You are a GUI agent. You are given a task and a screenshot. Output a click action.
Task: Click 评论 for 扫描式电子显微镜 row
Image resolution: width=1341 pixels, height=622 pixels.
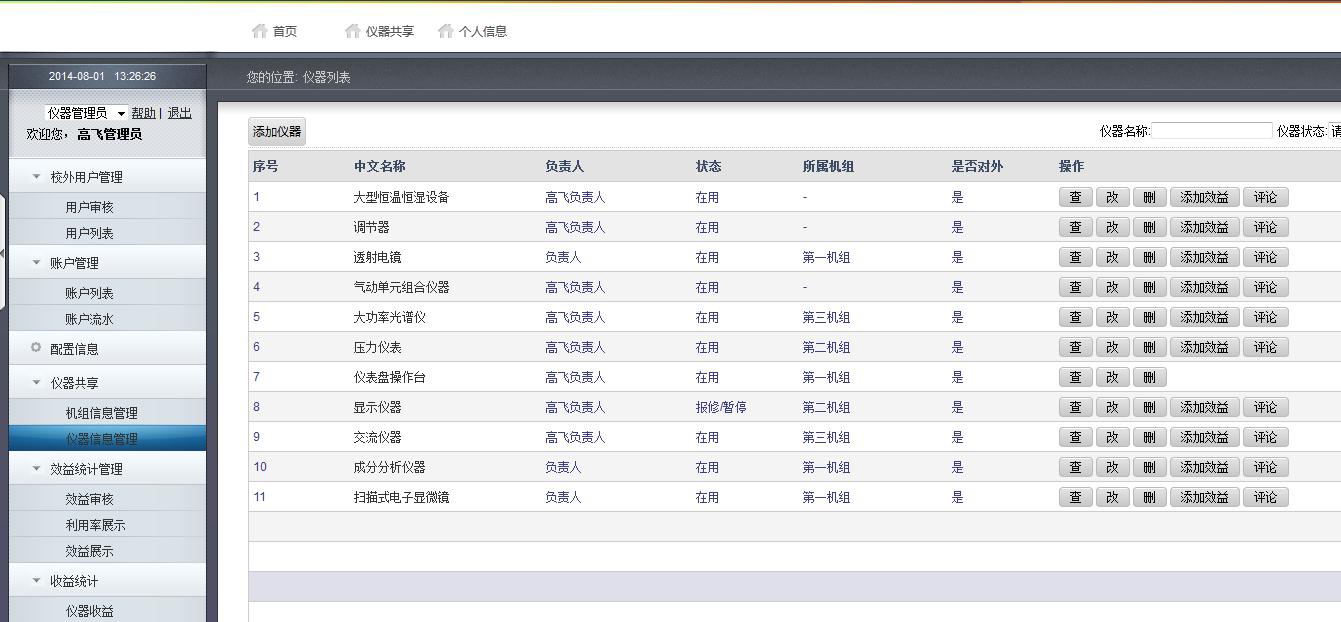point(1265,497)
